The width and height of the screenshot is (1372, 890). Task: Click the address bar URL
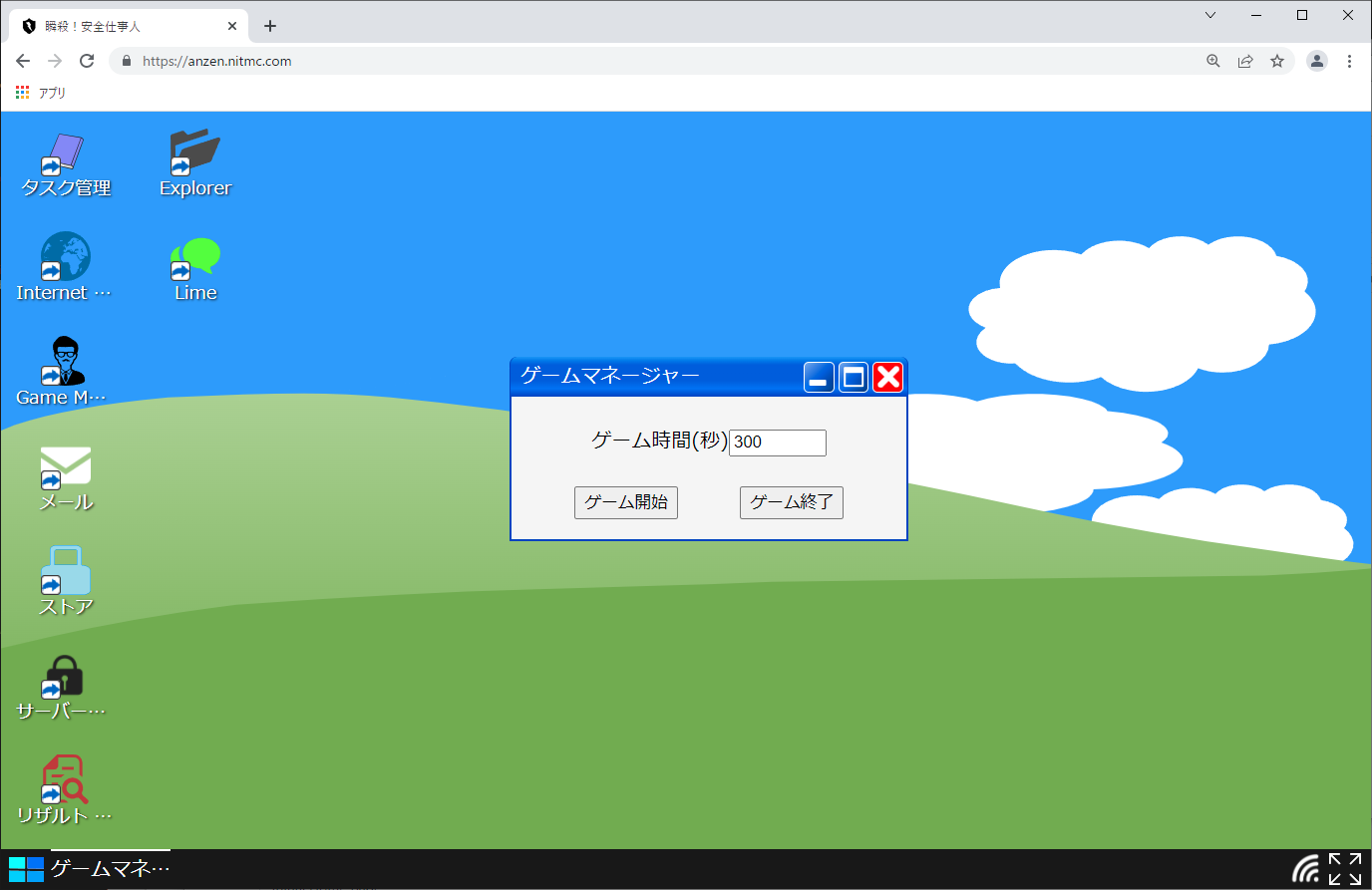(217, 61)
